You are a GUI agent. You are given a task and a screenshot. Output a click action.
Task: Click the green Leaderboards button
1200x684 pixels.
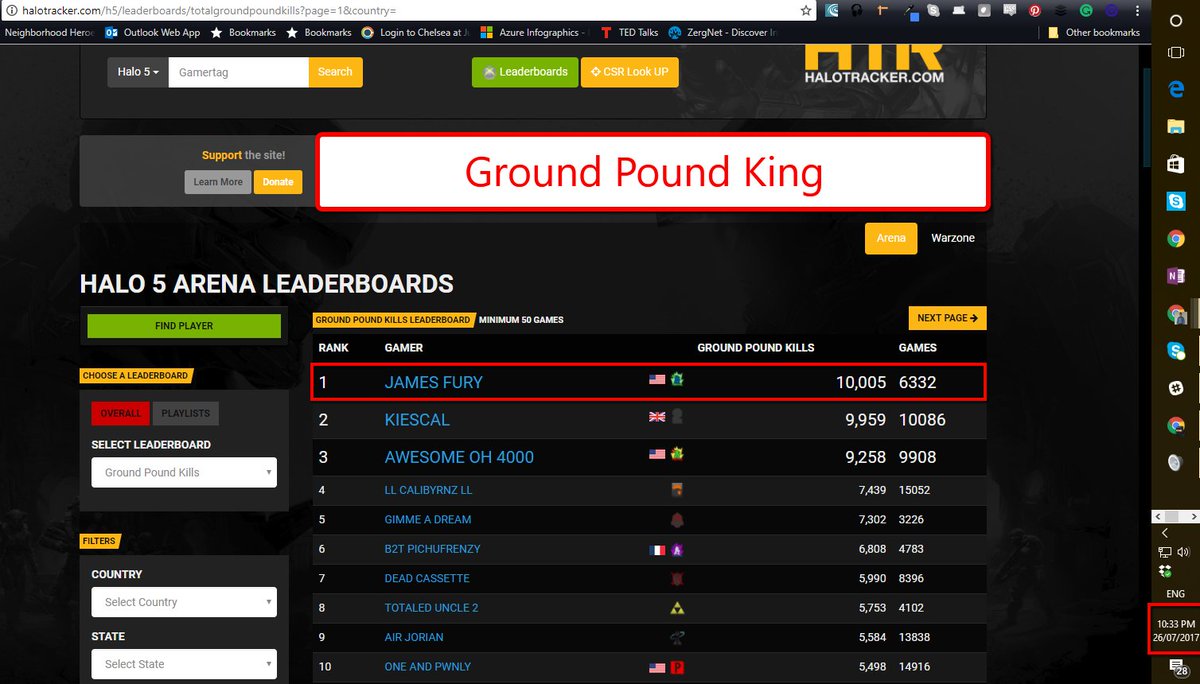tap(525, 72)
